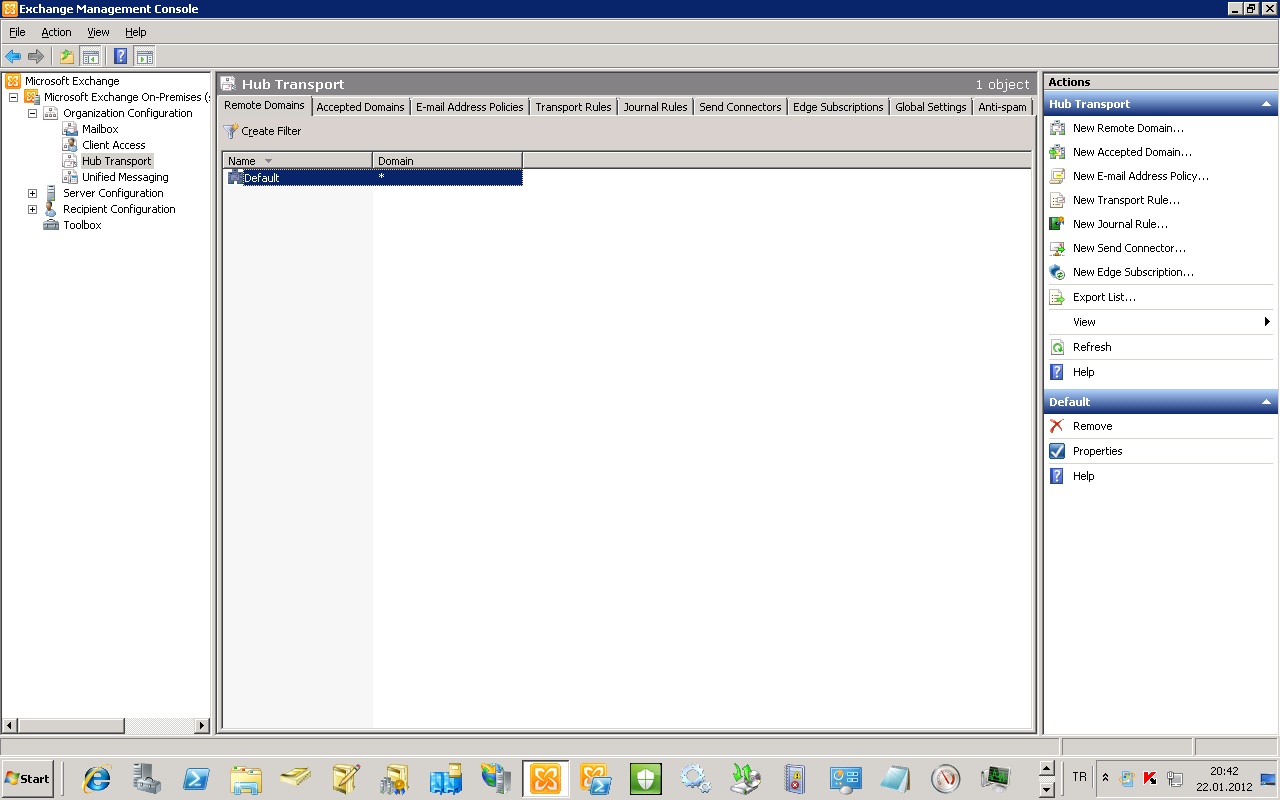This screenshot has width=1280, height=800.
Task: Select Hub Transport in the tree
Action: (117, 161)
